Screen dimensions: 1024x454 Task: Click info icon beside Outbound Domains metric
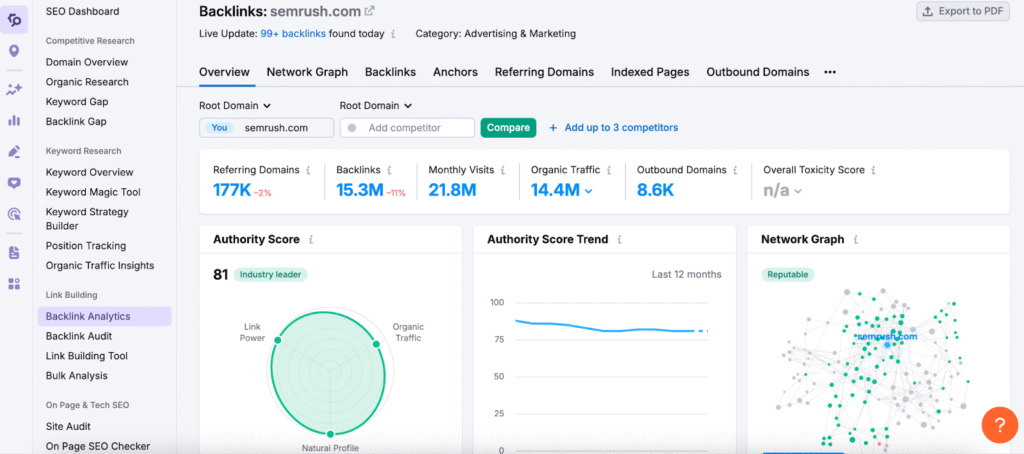coord(735,170)
